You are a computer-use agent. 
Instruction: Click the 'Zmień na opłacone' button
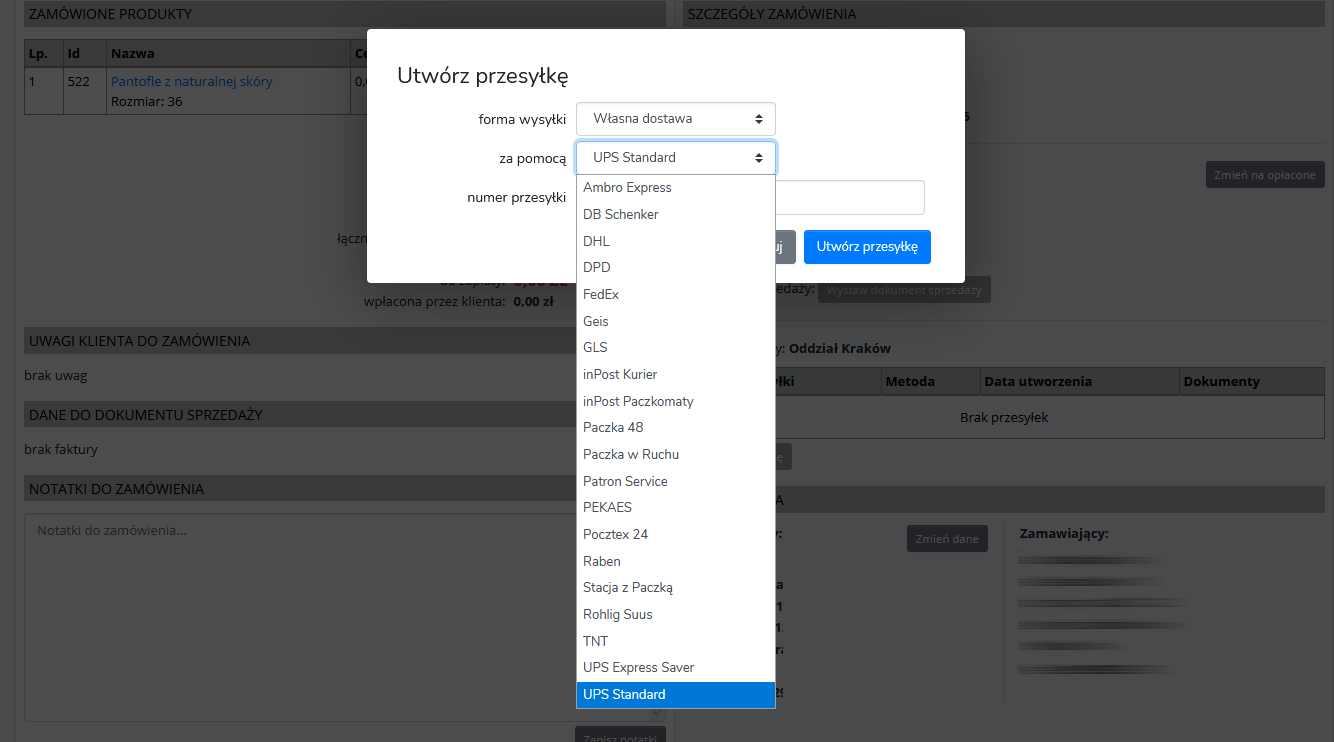click(x=1265, y=174)
